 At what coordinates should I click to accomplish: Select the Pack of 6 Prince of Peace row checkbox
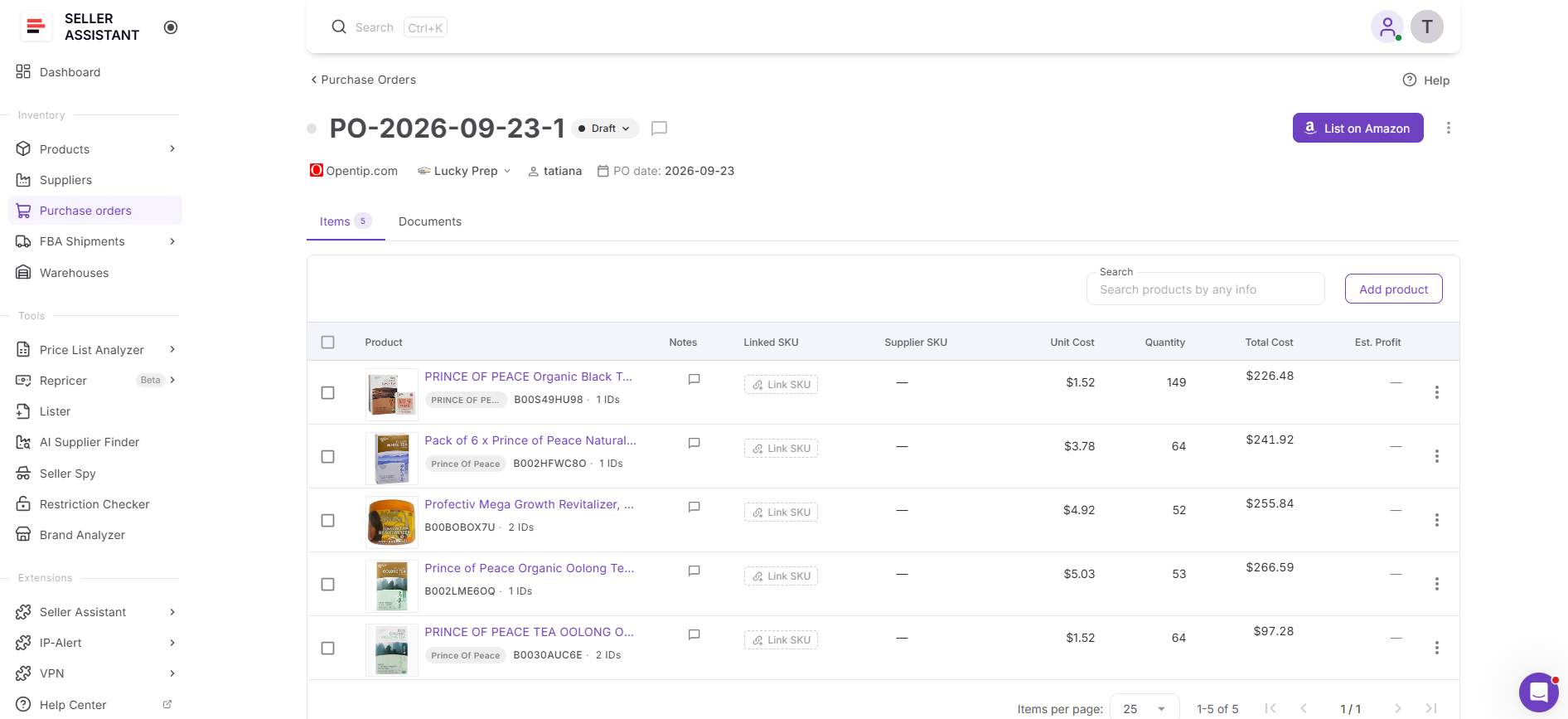328,457
